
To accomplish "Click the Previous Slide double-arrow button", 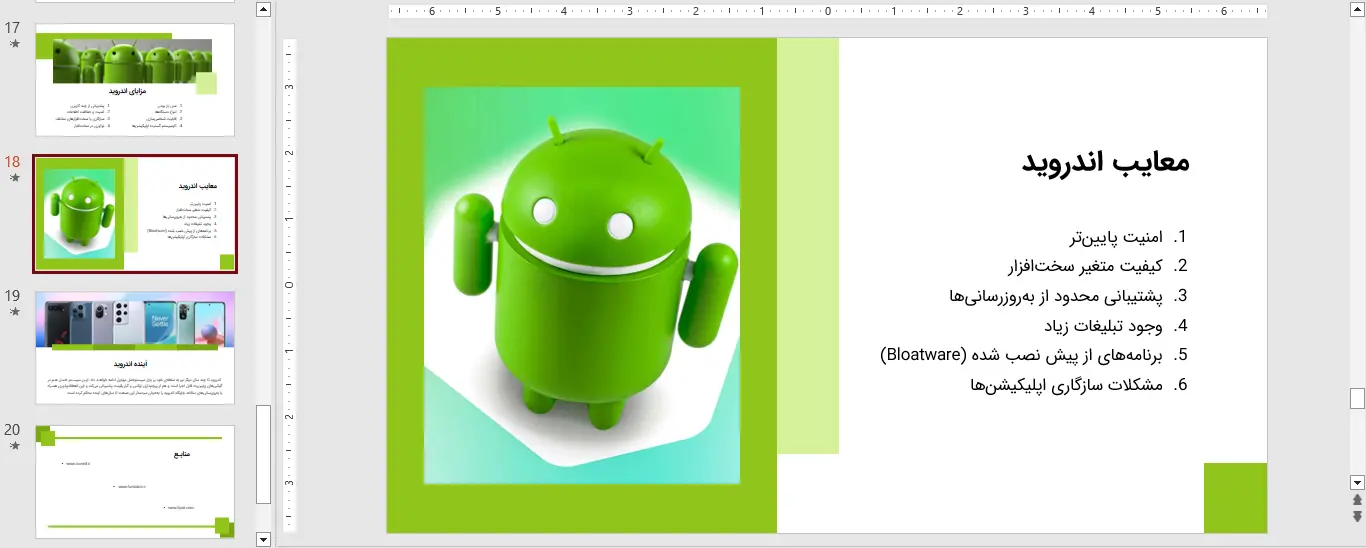I will tap(1357, 500).
